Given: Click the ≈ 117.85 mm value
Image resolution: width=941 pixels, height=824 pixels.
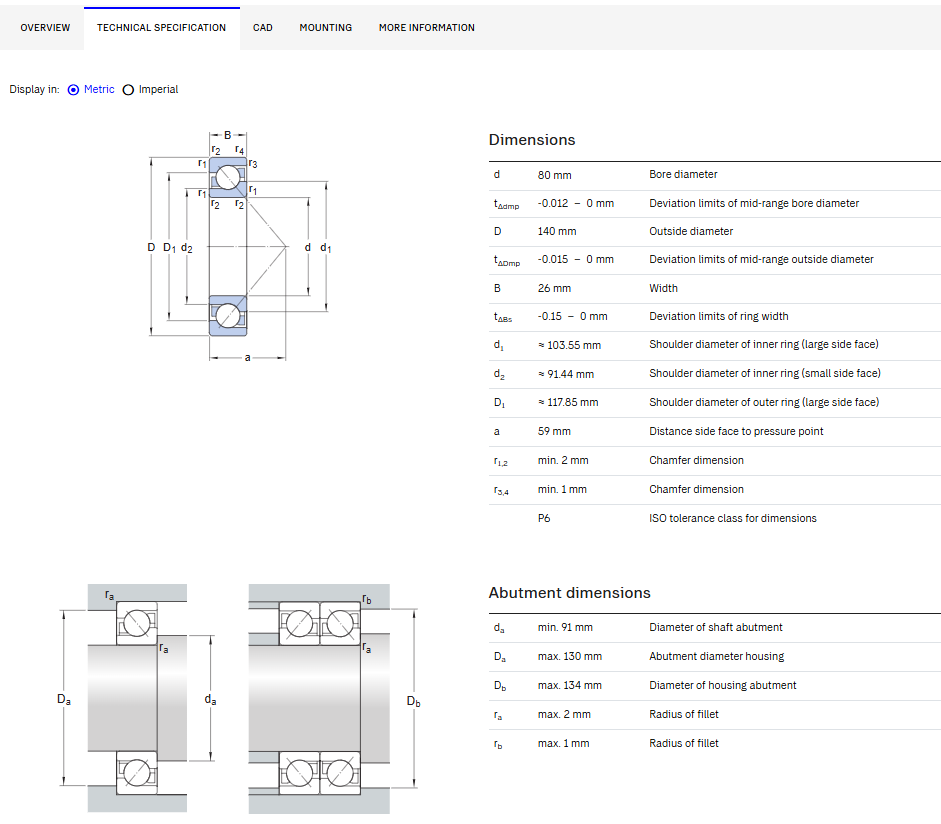Looking at the screenshot, I should 568,402.
